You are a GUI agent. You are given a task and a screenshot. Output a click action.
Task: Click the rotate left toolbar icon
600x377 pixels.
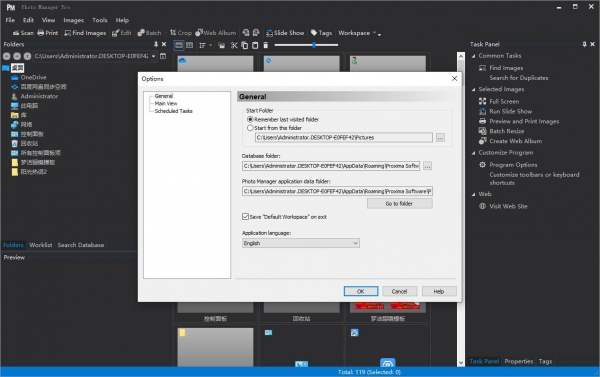(x=246, y=33)
